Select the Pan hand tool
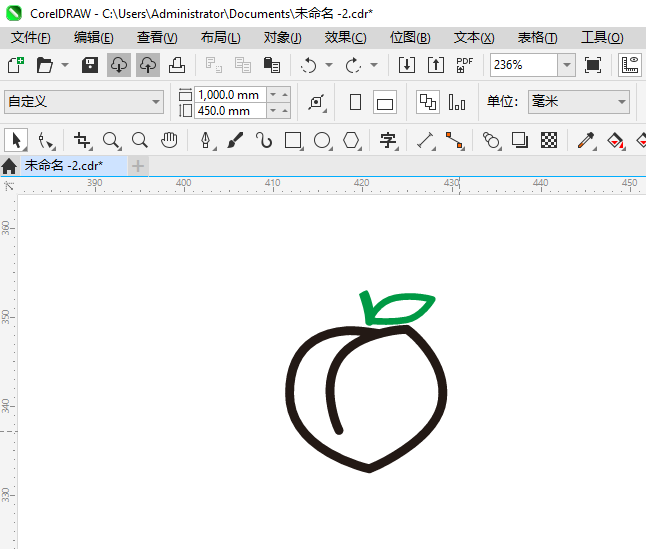Screen dimensions: 646x549 point(169,140)
